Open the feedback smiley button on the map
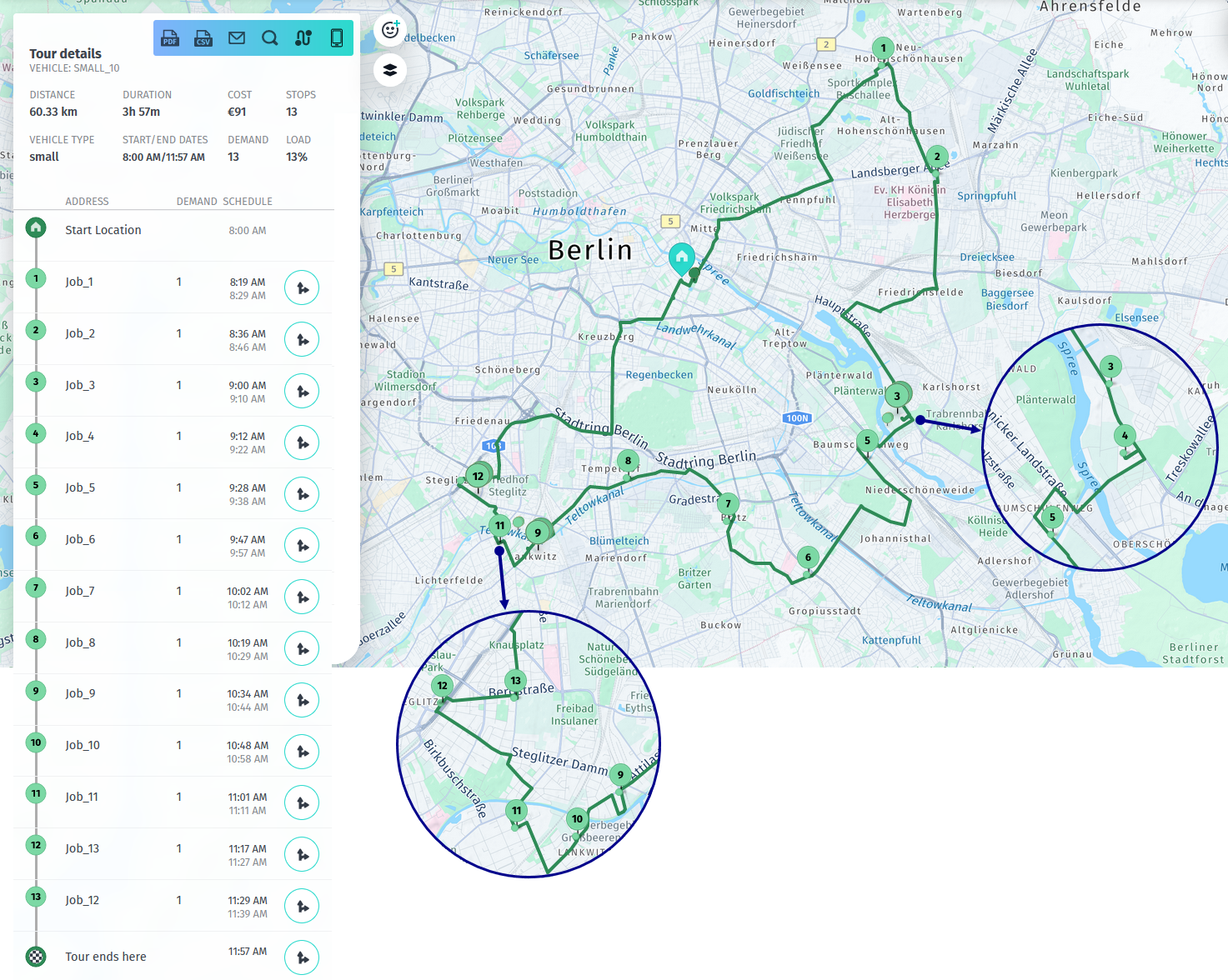 [x=390, y=31]
